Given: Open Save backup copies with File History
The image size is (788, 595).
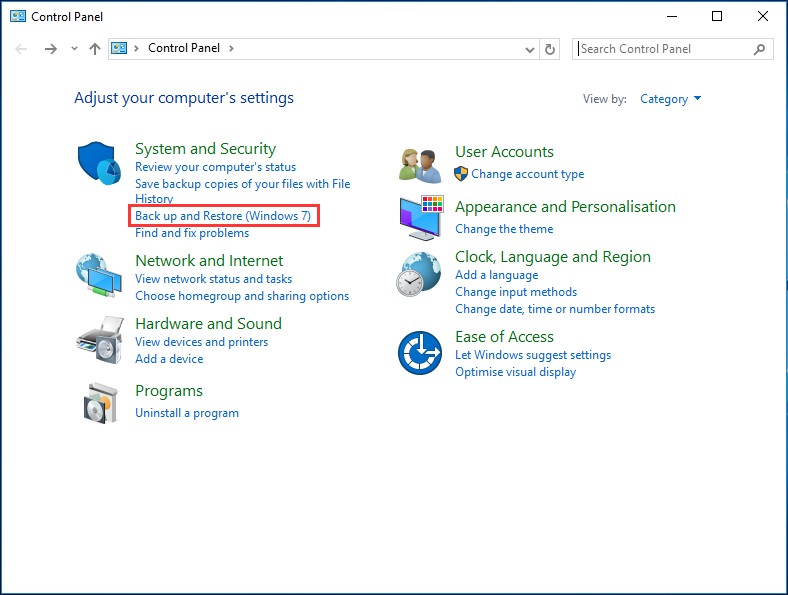Looking at the screenshot, I should [242, 191].
